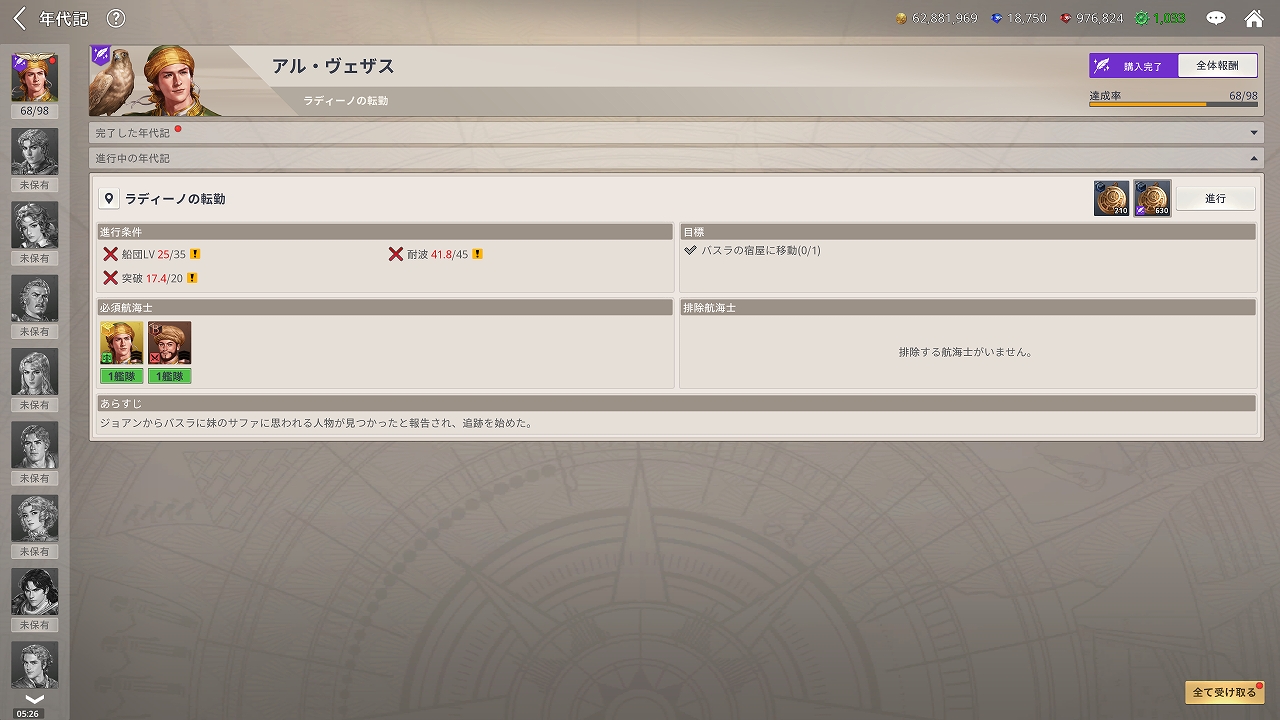Tap the gold coin balance 62,881,969

pos(936,18)
